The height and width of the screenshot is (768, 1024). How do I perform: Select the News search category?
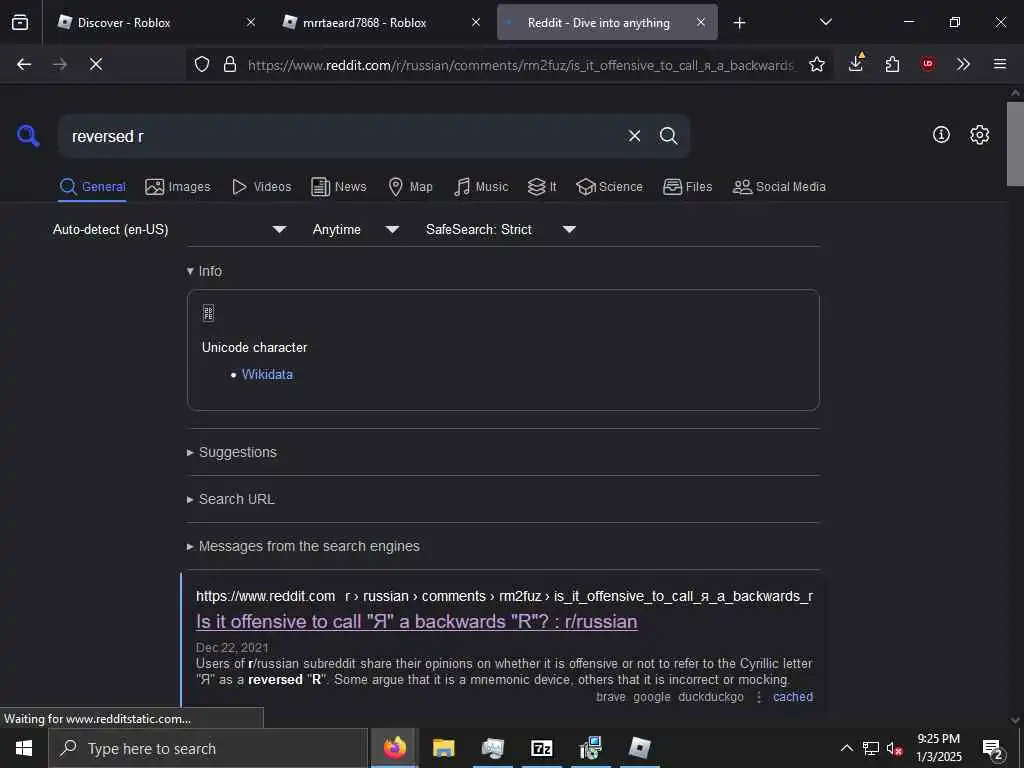(x=338, y=187)
